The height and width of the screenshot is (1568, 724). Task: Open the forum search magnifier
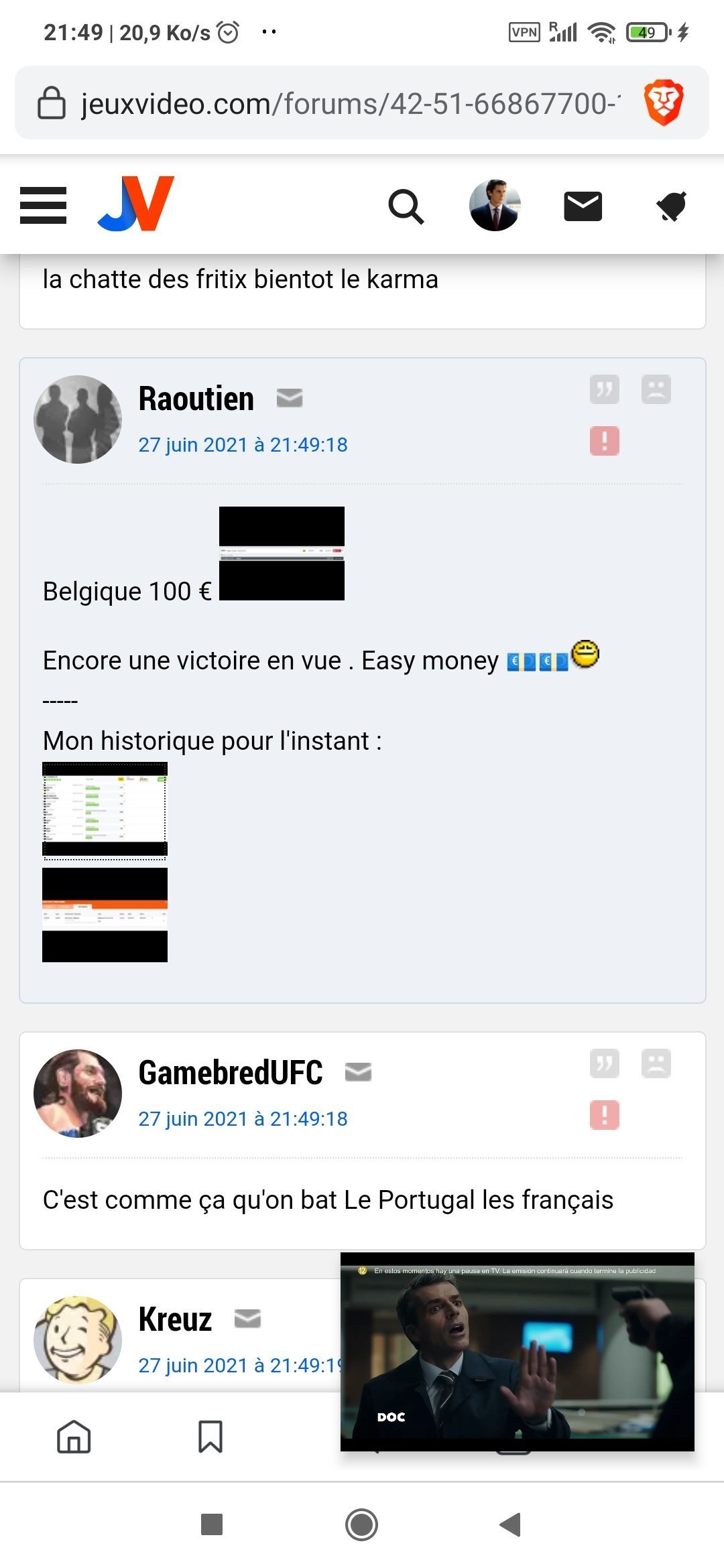pyautogui.click(x=406, y=206)
